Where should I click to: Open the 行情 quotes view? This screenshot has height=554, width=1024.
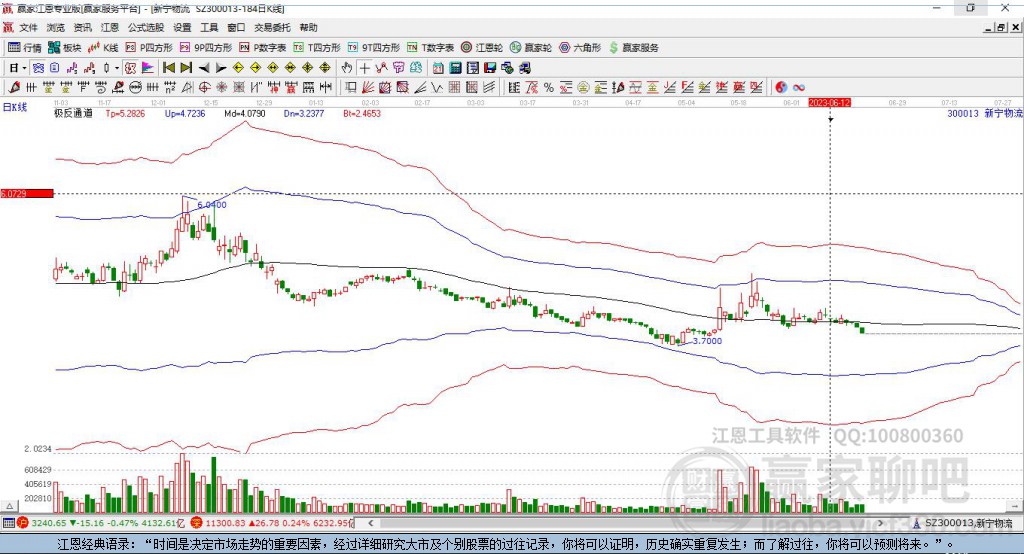[x=25, y=48]
